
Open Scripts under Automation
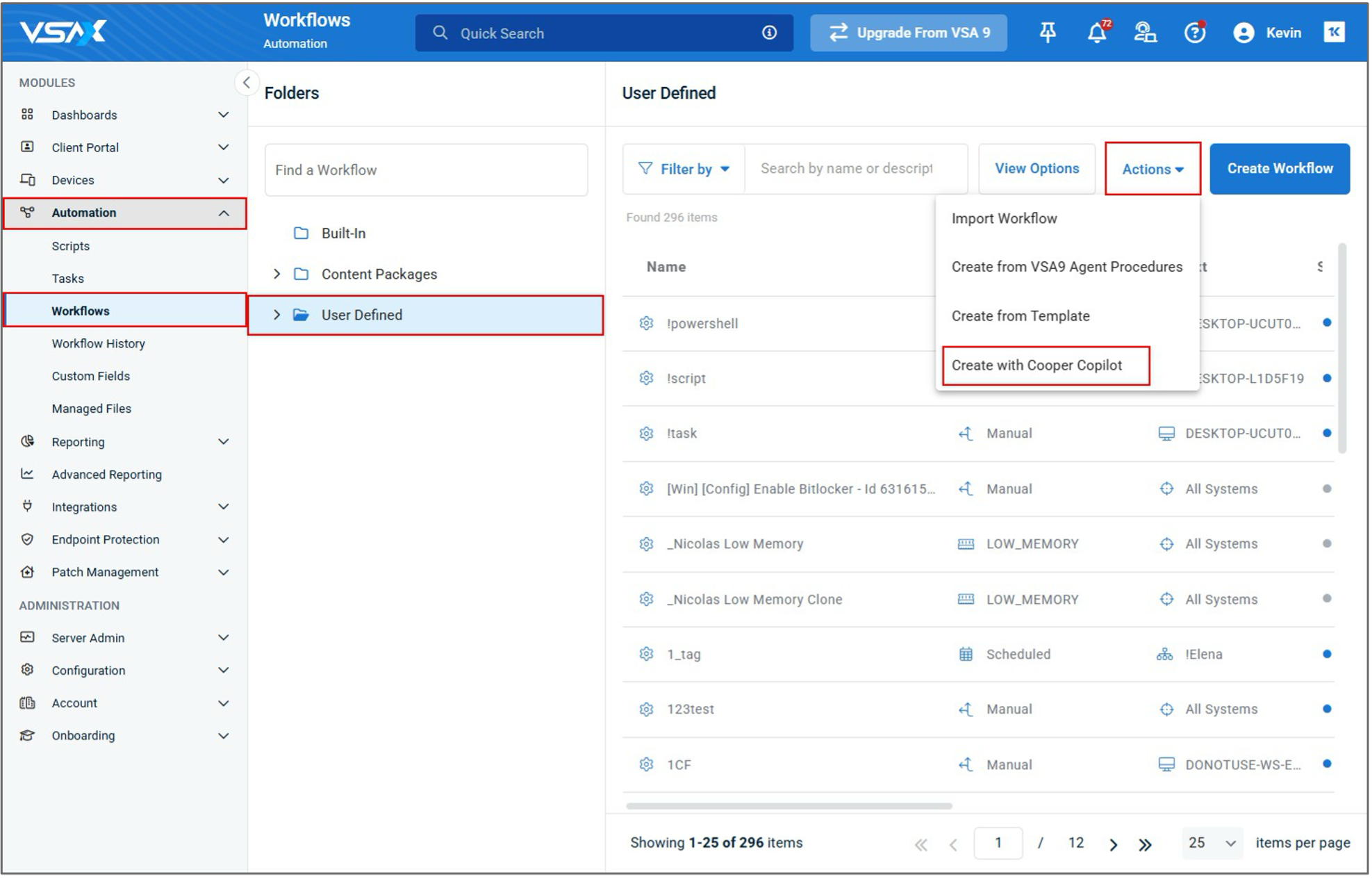(x=70, y=246)
